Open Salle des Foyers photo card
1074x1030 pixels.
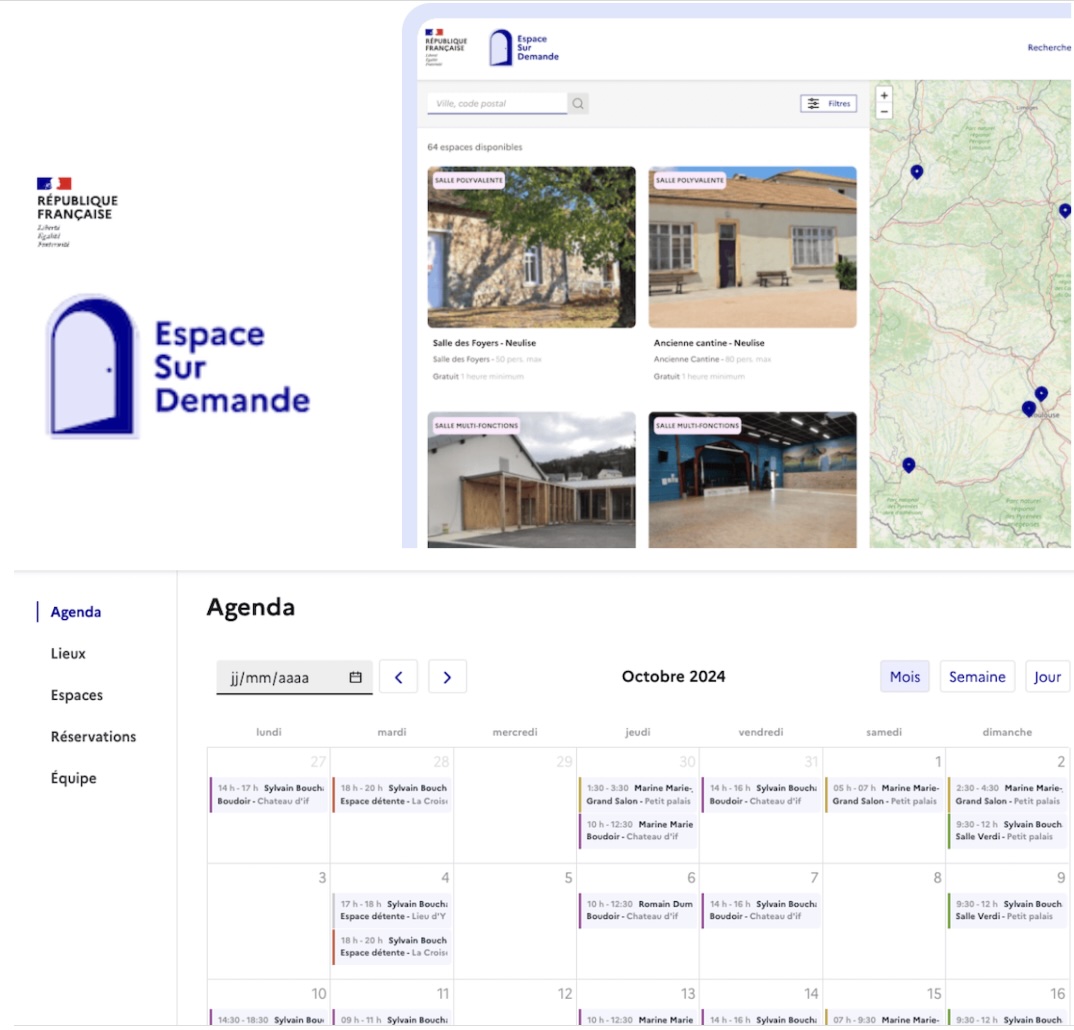[x=531, y=247]
